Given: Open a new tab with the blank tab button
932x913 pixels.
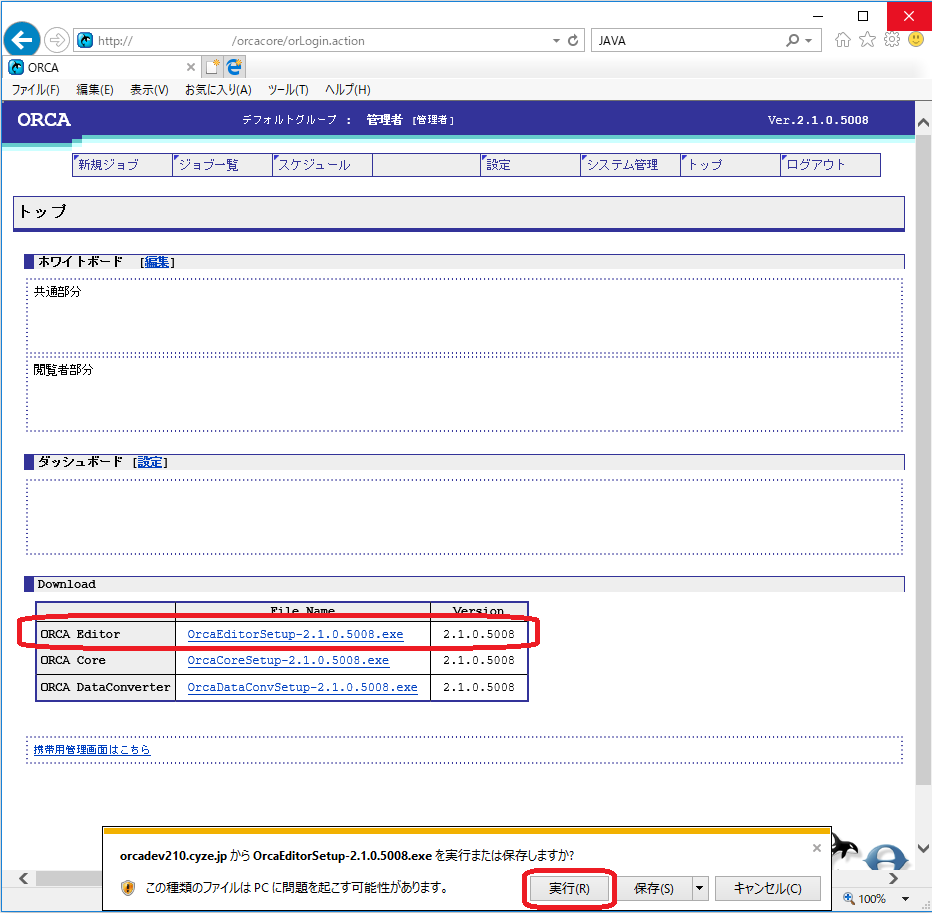Looking at the screenshot, I should click(213, 67).
